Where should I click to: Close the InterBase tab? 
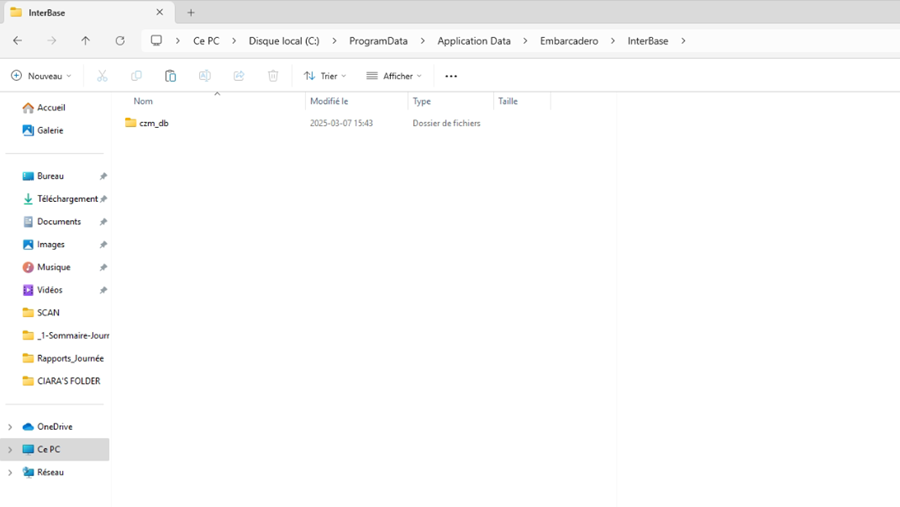click(160, 12)
